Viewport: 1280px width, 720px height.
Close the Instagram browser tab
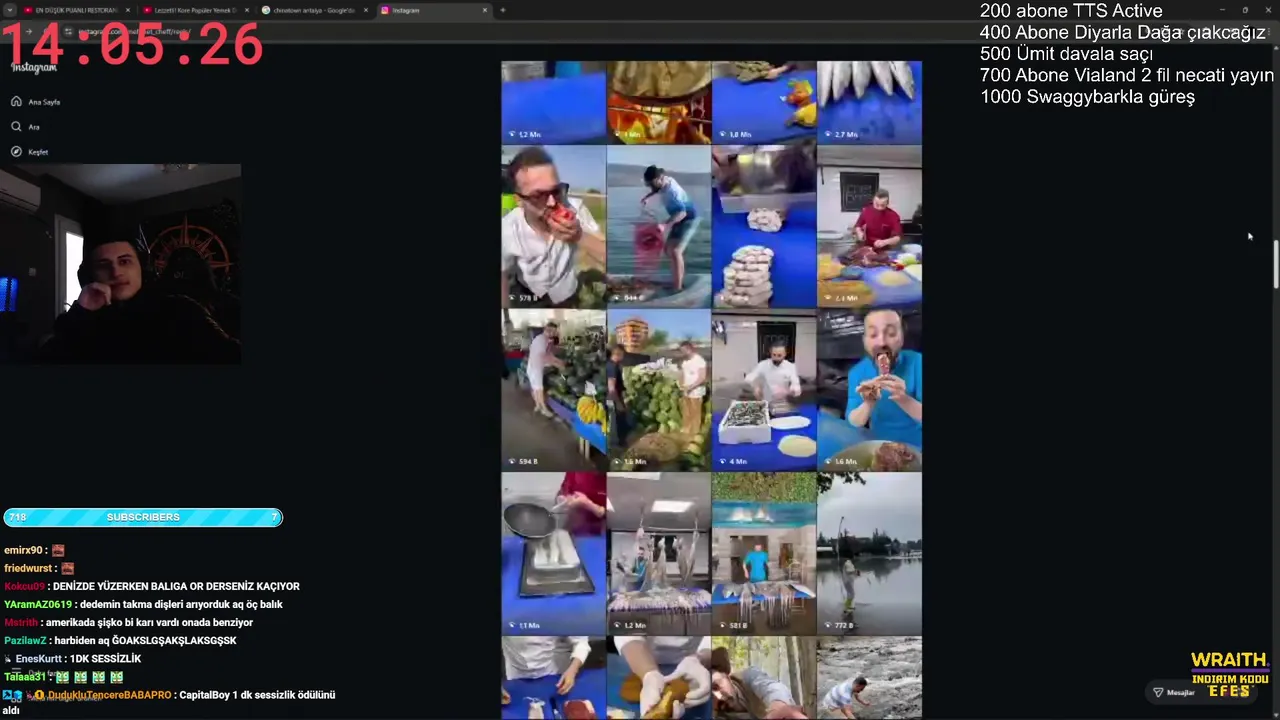(485, 10)
